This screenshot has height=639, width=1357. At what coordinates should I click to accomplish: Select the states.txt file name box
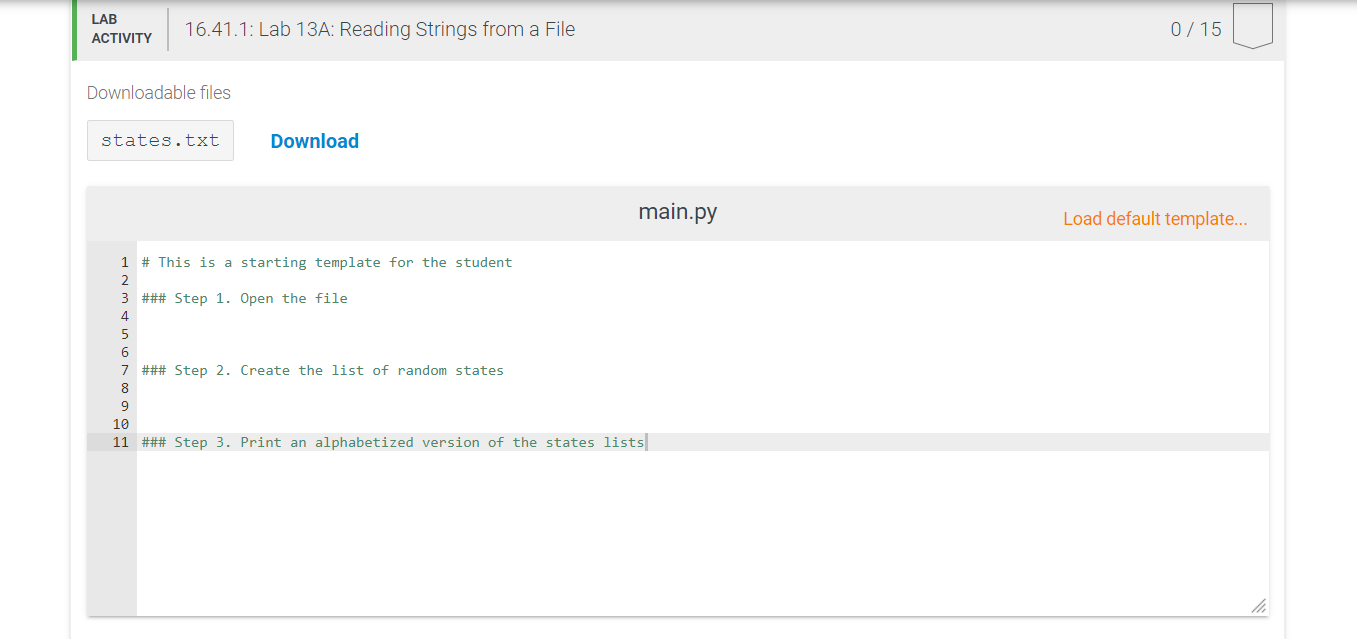[x=160, y=141]
